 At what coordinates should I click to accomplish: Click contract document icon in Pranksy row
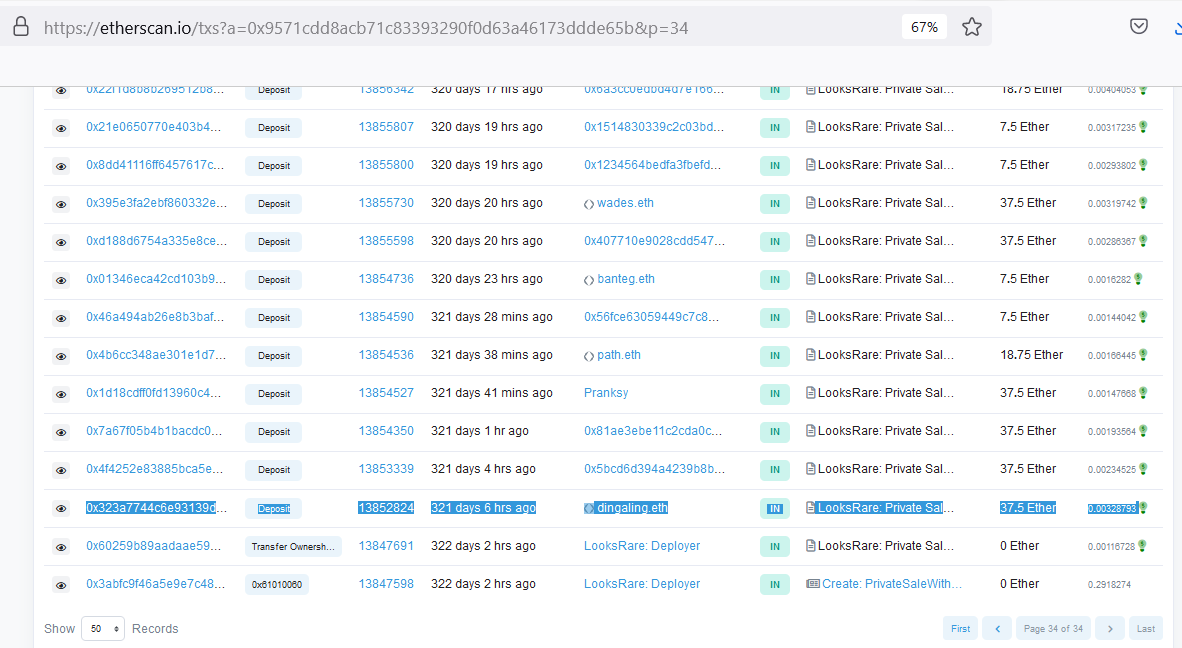[x=810, y=393]
